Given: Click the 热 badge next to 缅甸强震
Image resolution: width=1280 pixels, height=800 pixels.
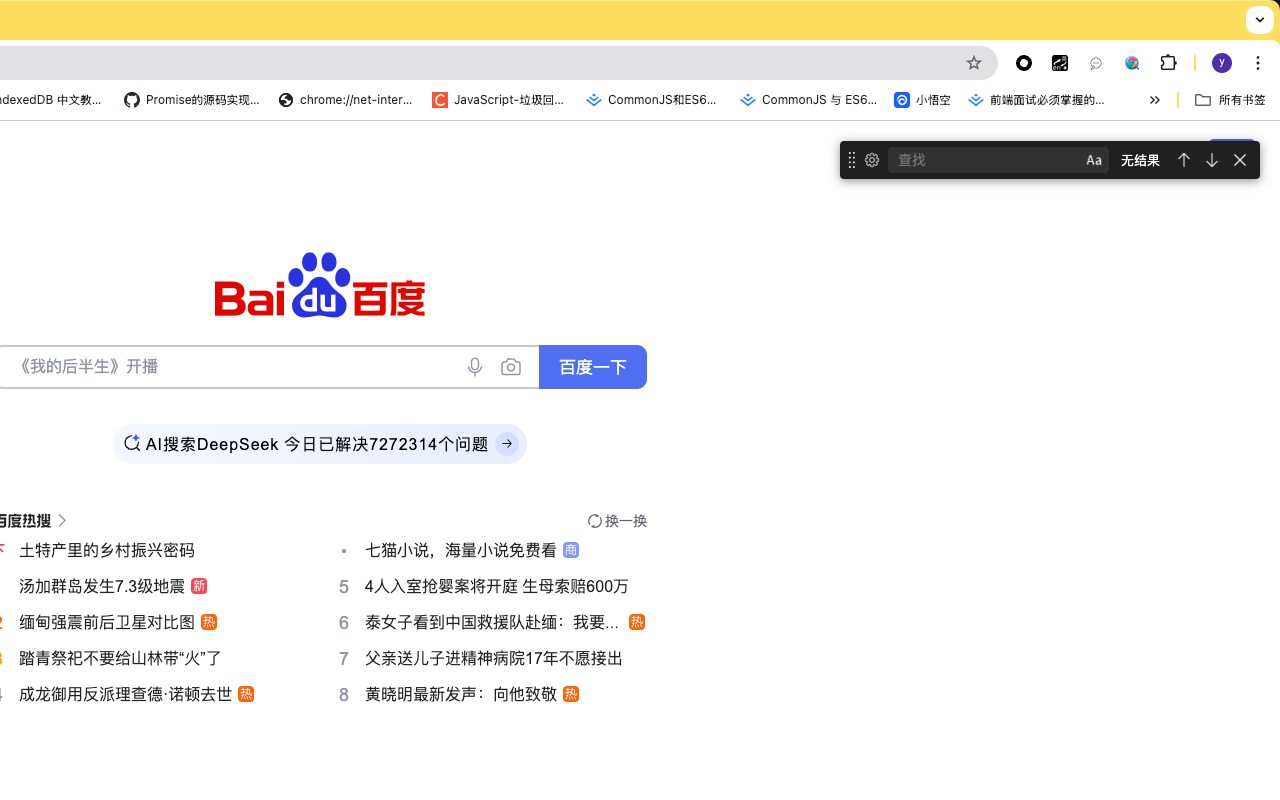Looking at the screenshot, I should [209, 622].
